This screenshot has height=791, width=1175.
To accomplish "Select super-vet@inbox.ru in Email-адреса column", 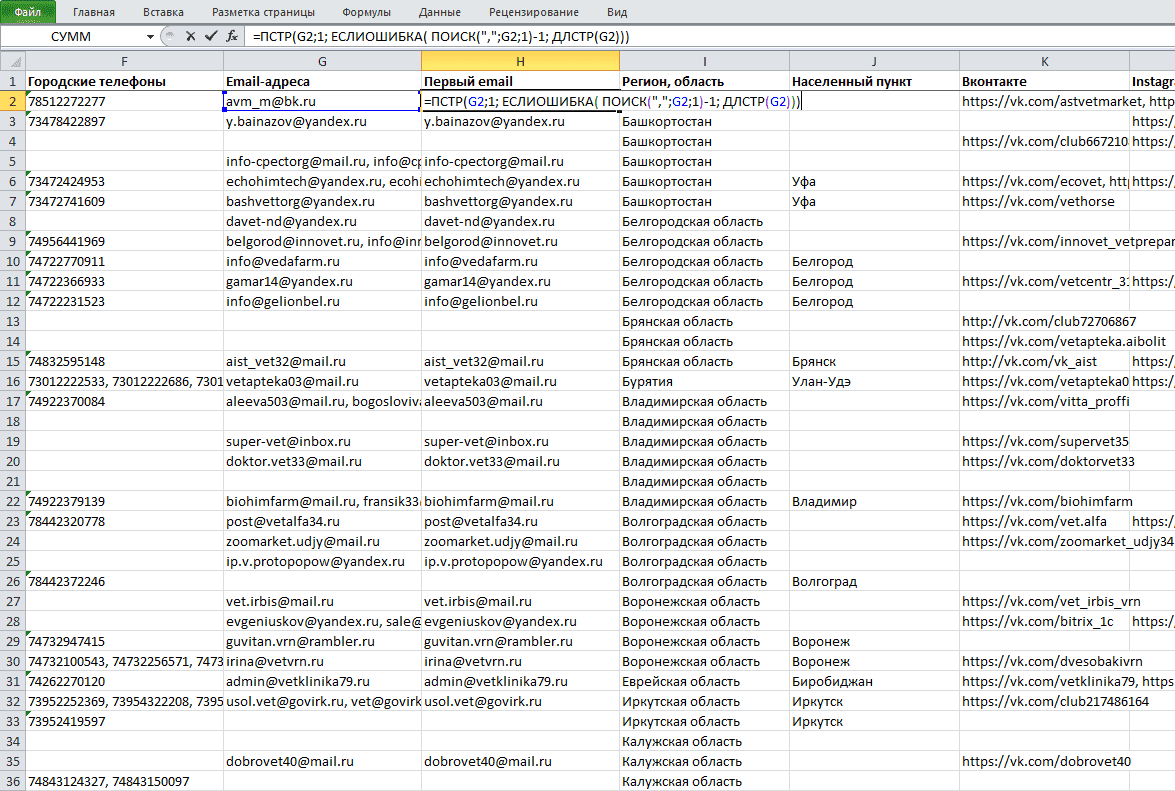I will tap(322, 442).
